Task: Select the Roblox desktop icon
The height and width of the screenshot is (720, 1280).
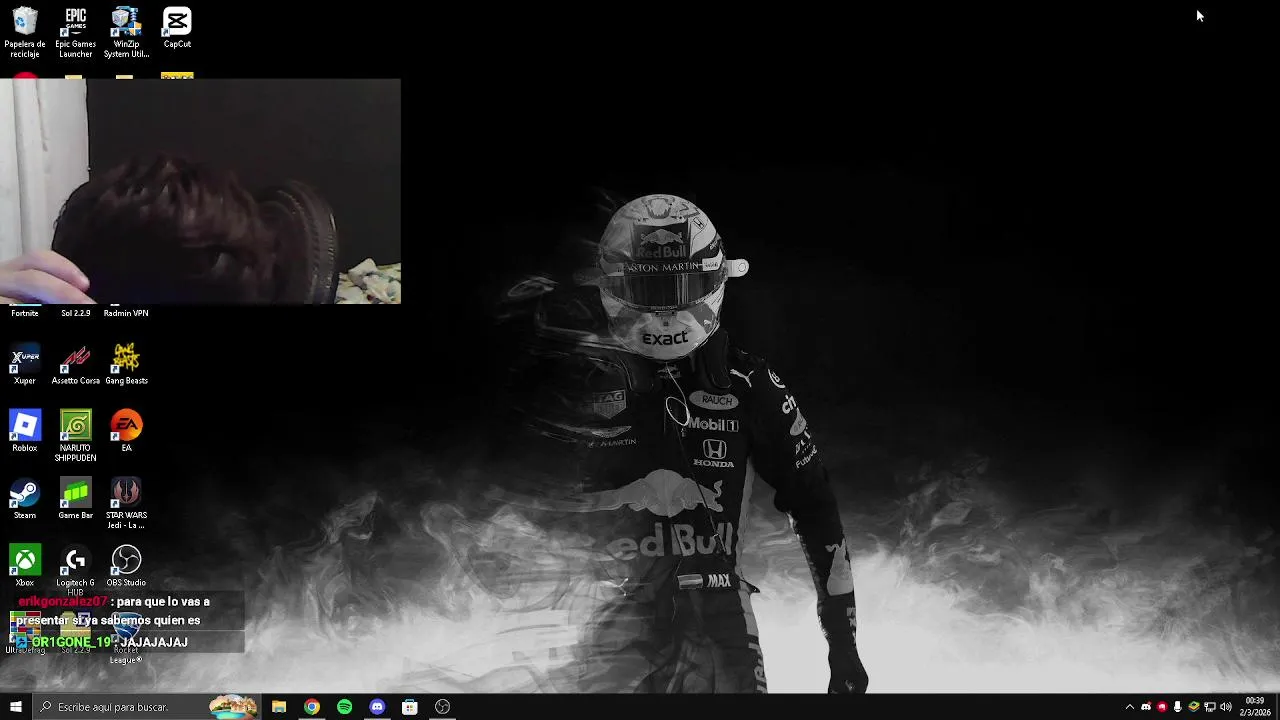Action: pyautogui.click(x=25, y=432)
